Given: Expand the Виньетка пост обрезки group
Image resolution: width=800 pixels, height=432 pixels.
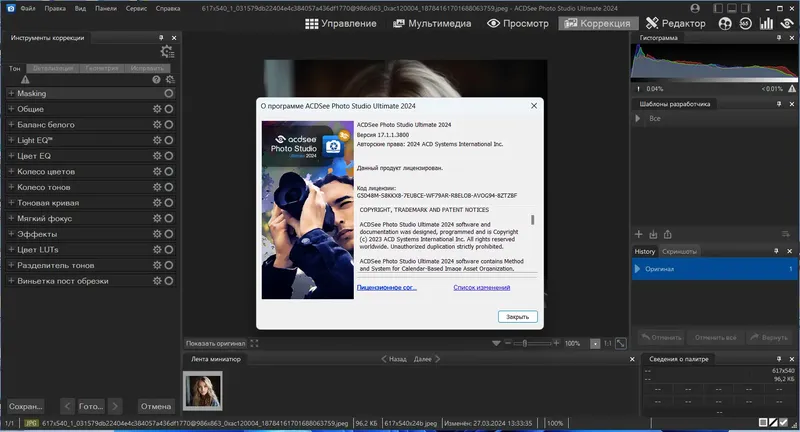Looking at the screenshot, I should click(11, 281).
